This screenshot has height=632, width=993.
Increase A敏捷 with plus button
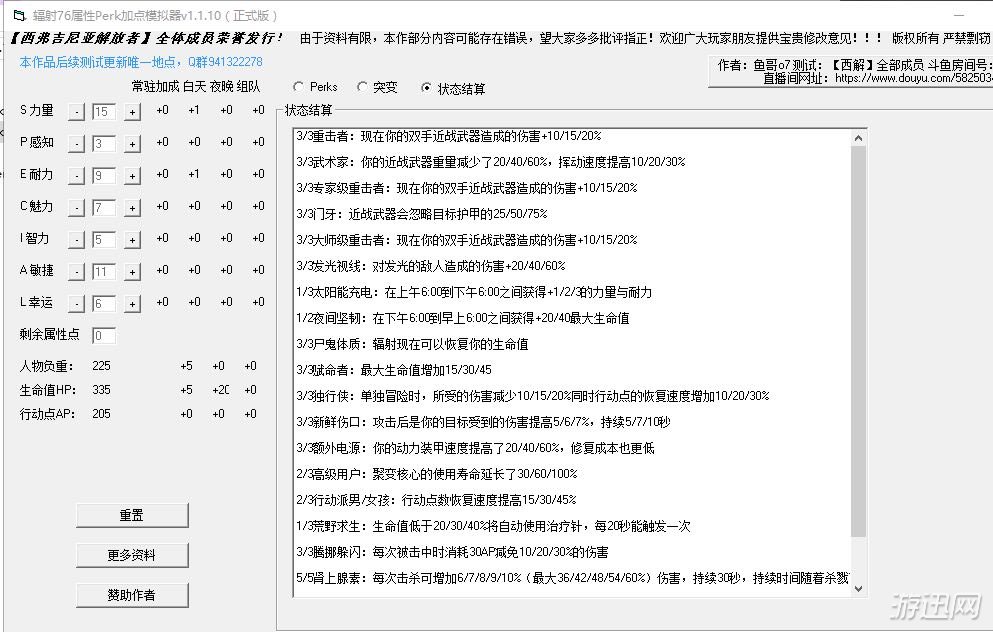point(132,272)
